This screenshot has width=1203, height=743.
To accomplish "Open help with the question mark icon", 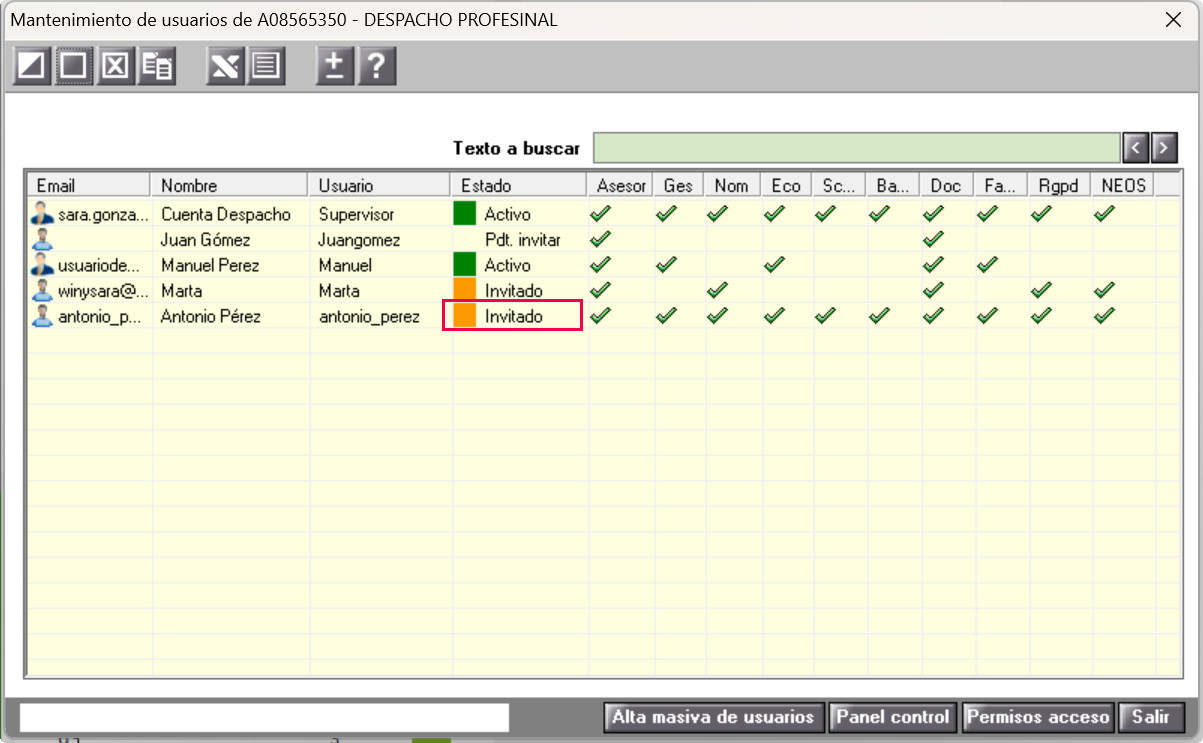I will (377, 66).
